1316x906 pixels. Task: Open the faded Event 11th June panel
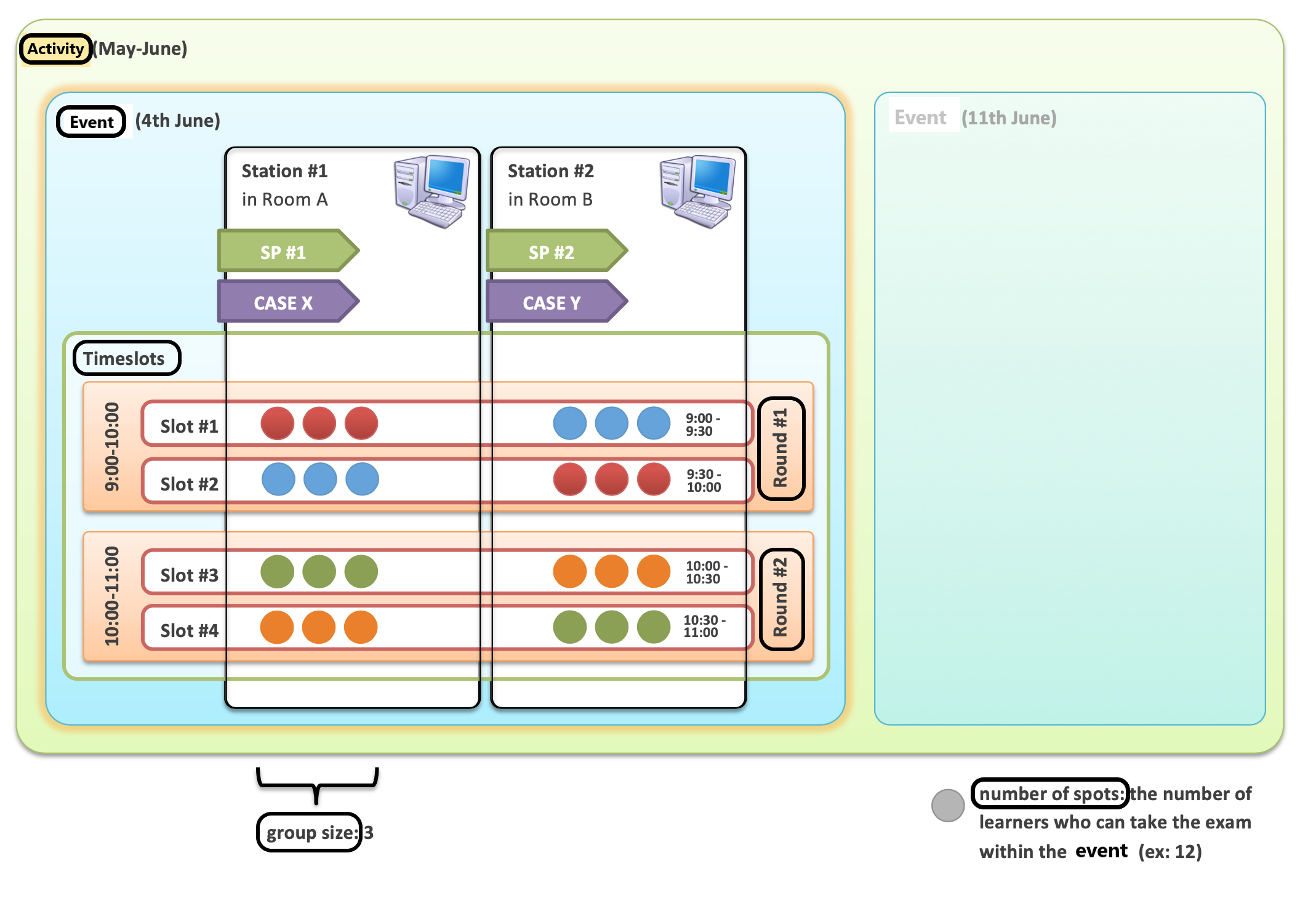[x=1070, y=408]
